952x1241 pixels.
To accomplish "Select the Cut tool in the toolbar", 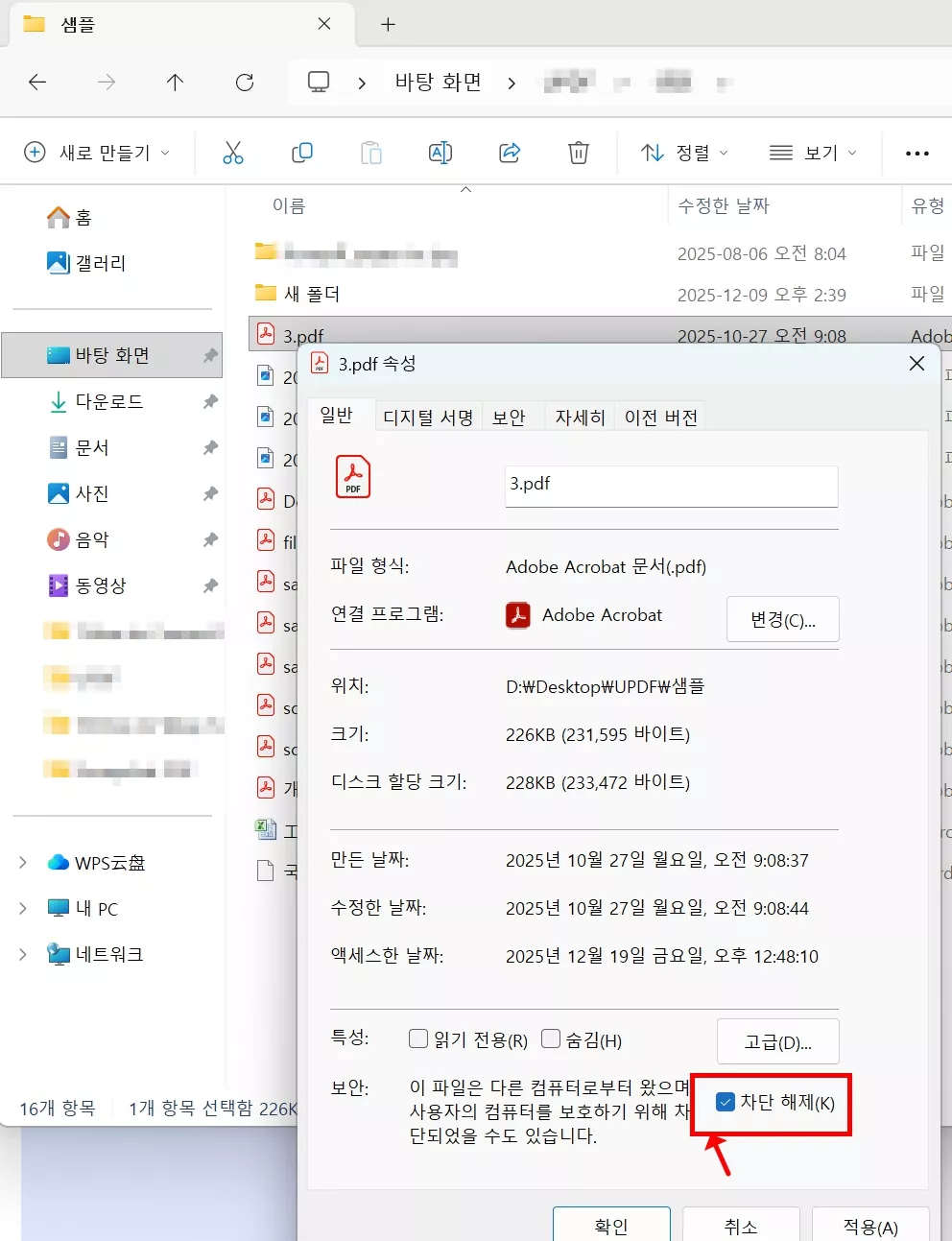I will tap(232, 152).
